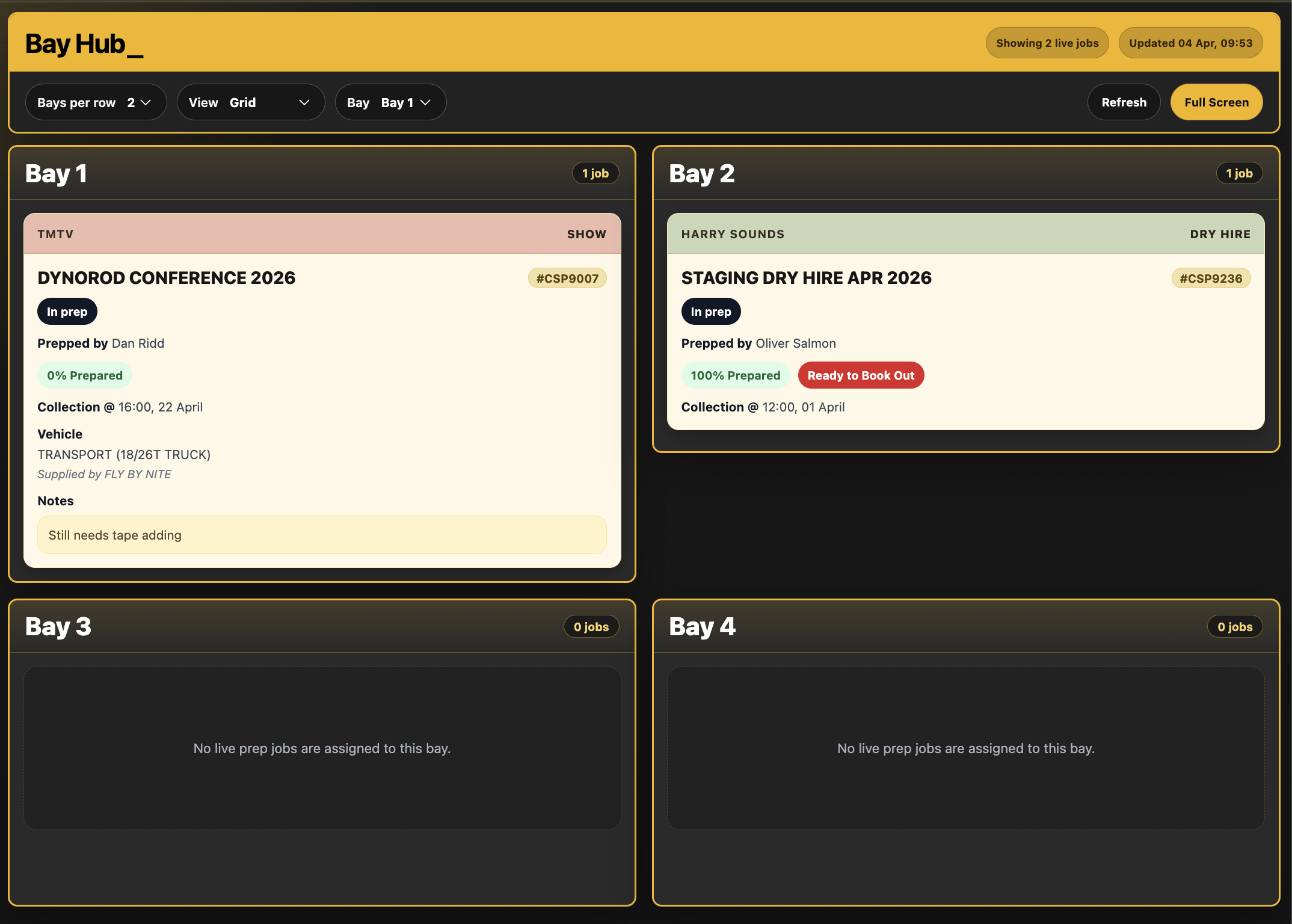Image resolution: width=1292 pixels, height=924 pixels.
Task: Click the 0 jobs badge on Bay 3
Action: (x=591, y=626)
